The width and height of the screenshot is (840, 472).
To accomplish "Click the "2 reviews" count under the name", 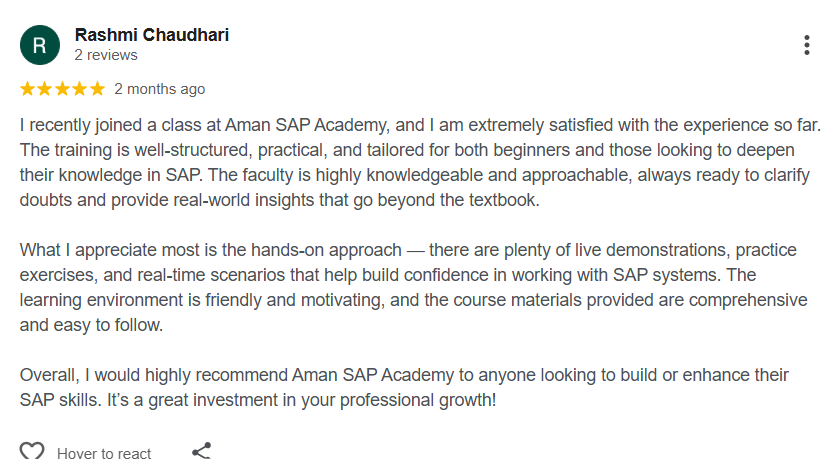I will pos(105,56).
